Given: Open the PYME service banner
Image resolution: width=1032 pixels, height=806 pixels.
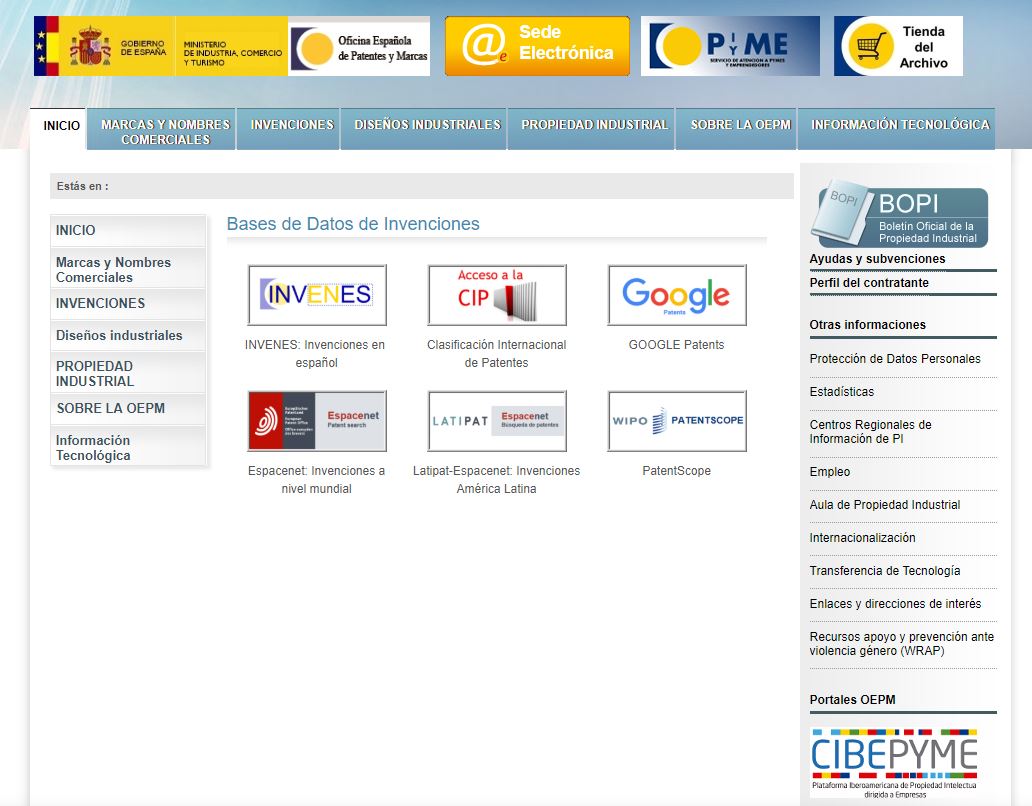Looking at the screenshot, I should pos(731,46).
